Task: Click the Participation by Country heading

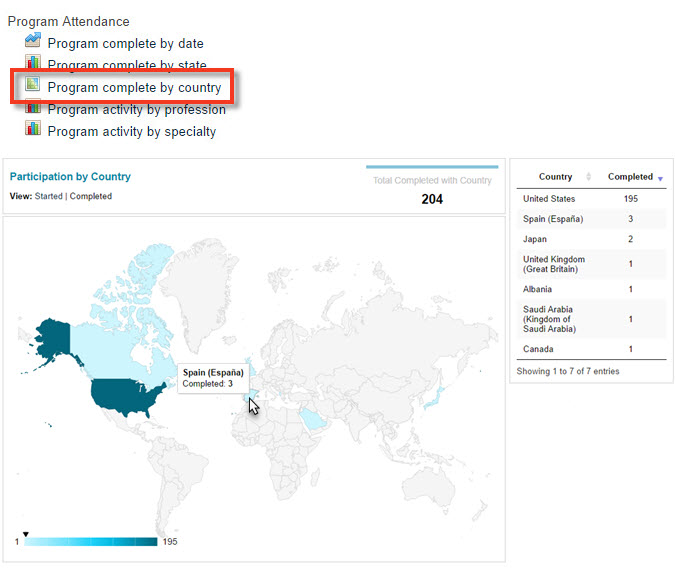Action: [x=70, y=176]
